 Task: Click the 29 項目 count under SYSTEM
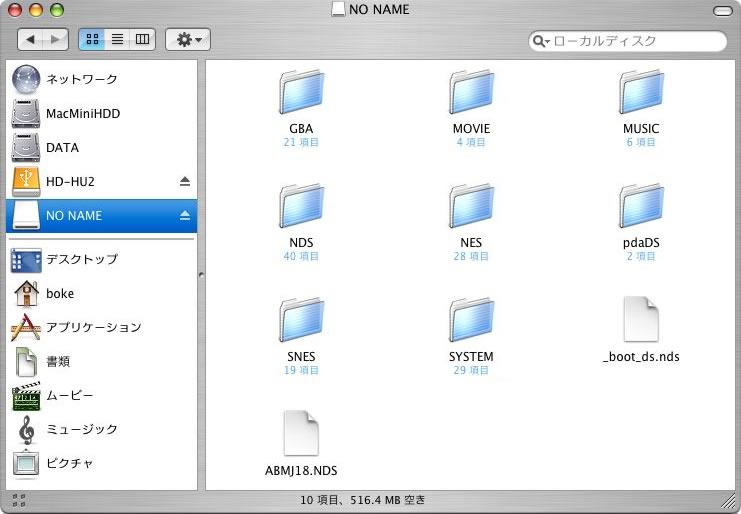click(471, 370)
